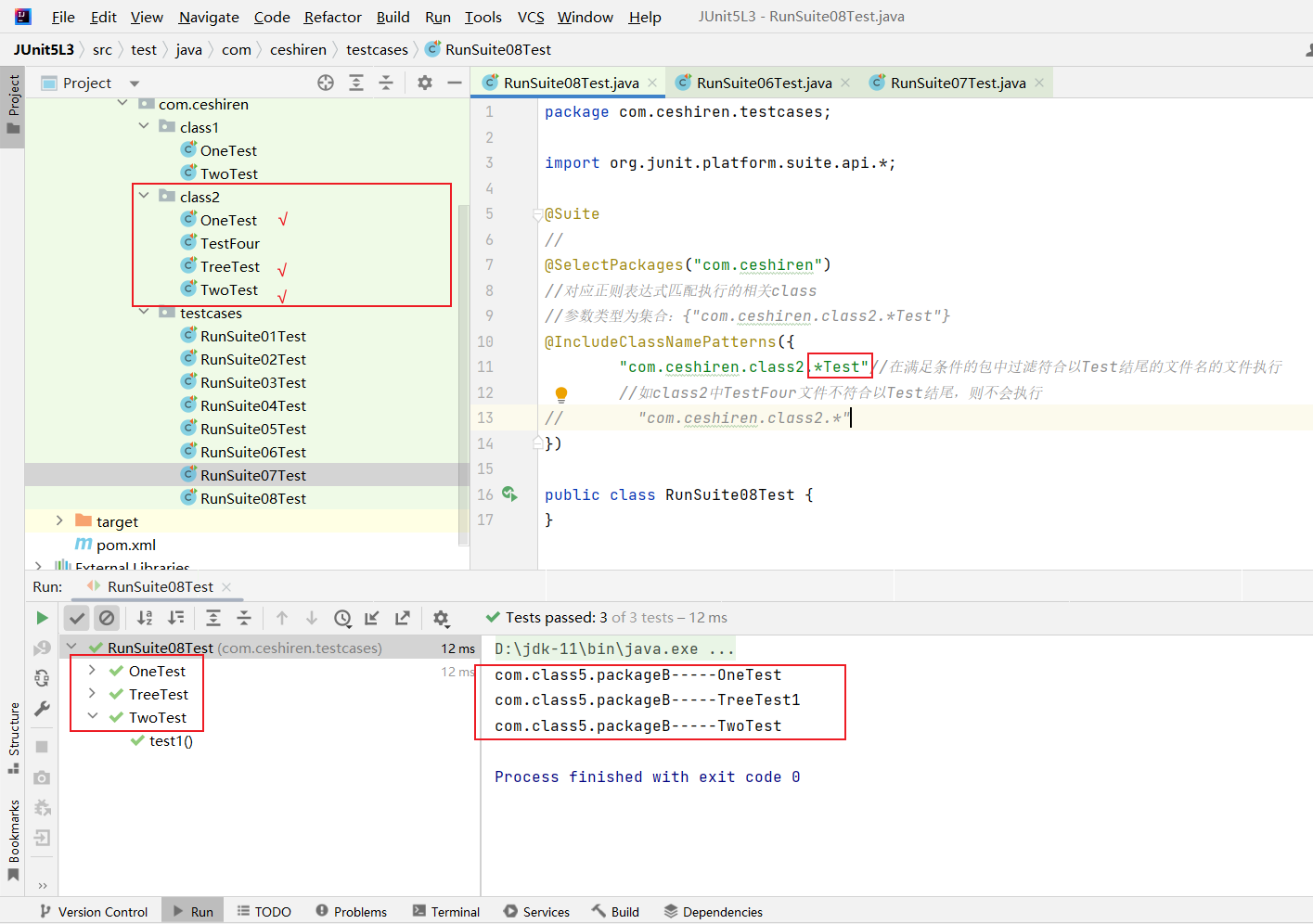
Task: Click the test history clock icon
Action: 342,618
